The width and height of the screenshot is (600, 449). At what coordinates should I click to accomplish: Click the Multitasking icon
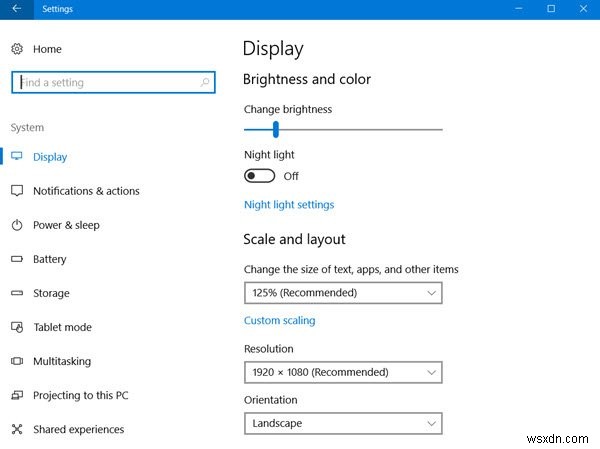17,361
